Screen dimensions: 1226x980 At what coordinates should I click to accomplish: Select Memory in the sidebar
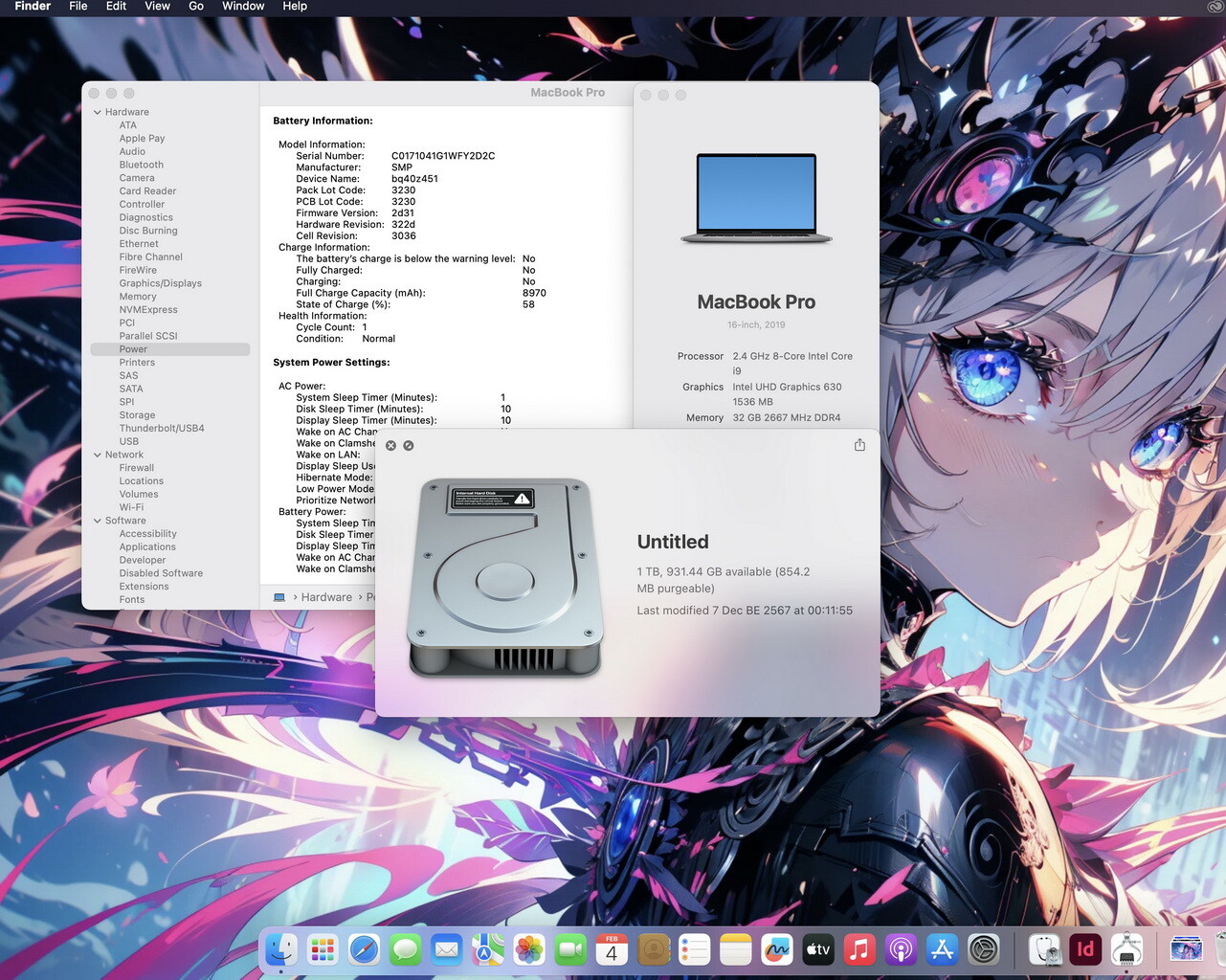pyautogui.click(x=138, y=297)
